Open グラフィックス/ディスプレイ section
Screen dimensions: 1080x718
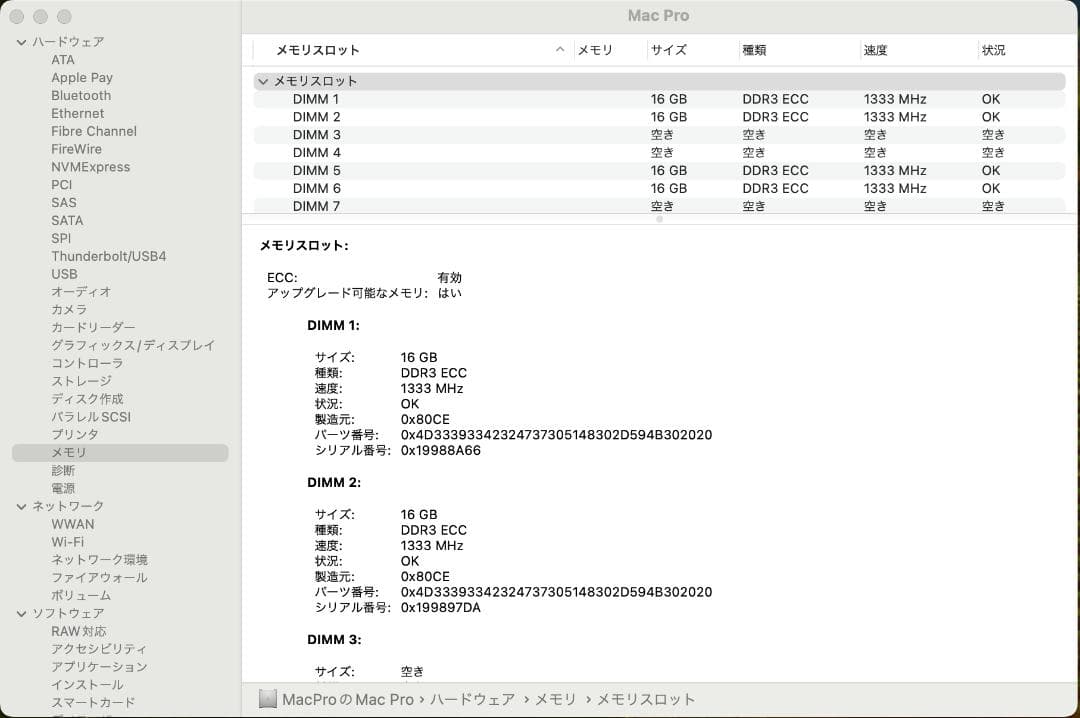click(x=133, y=346)
